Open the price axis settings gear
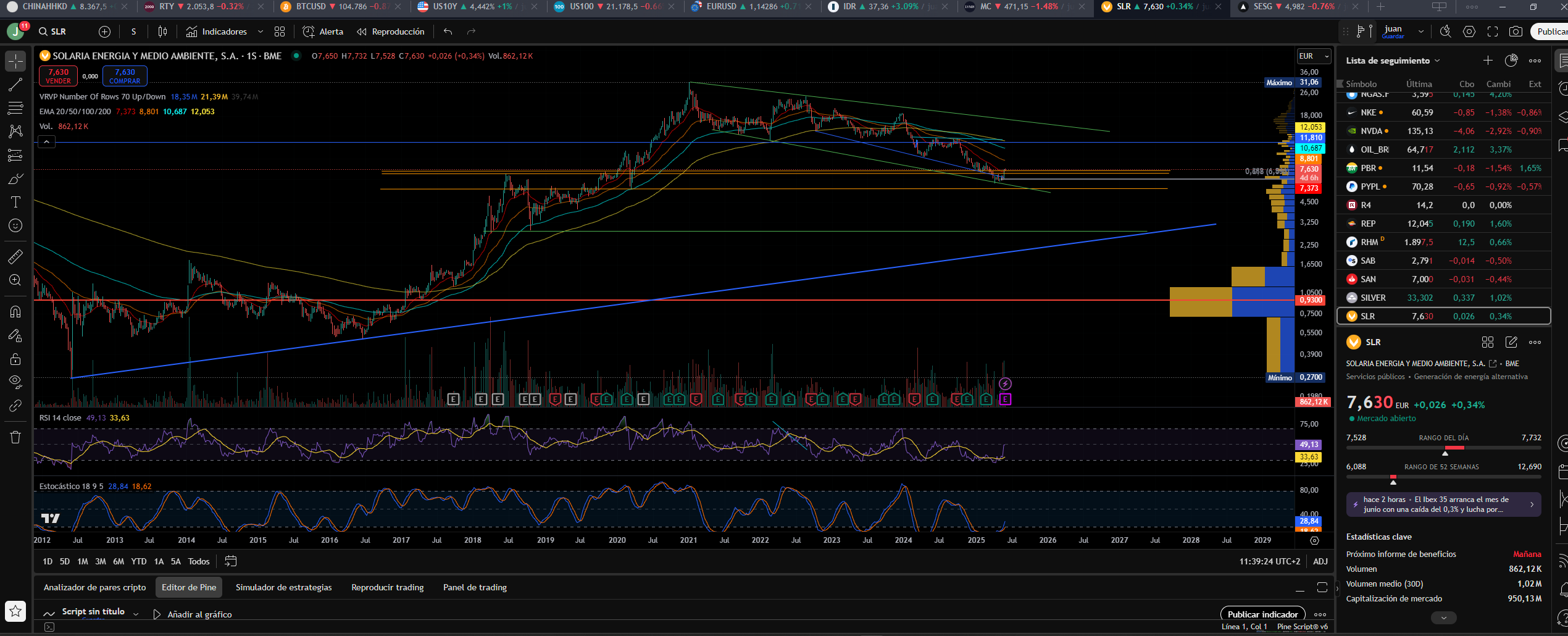 pyautogui.click(x=1314, y=540)
